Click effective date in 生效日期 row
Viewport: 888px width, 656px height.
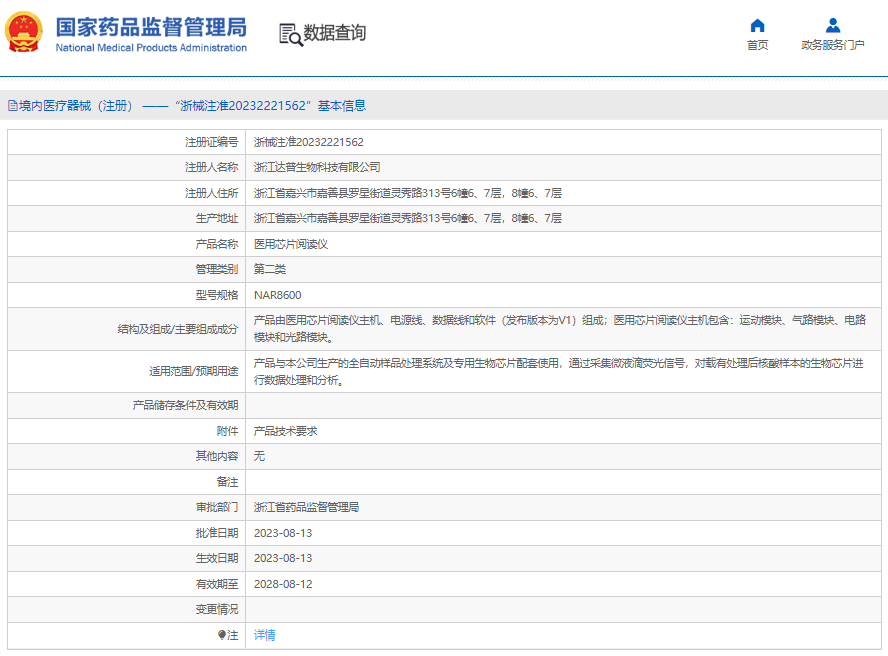(283, 558)
